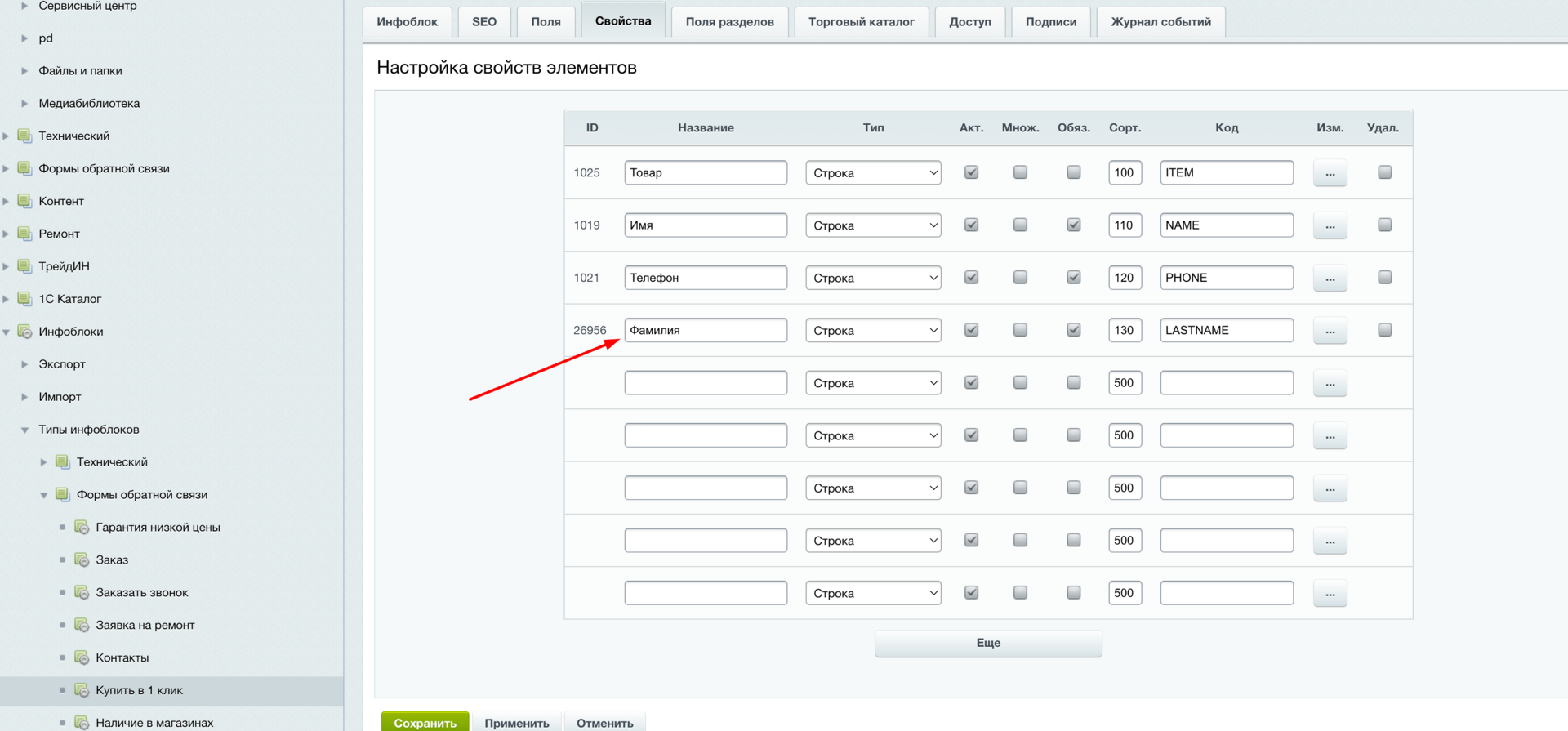Open edit dialog for Телефон property
The width and height of the screenshot is (1568, 731).
pos(1330,278)
